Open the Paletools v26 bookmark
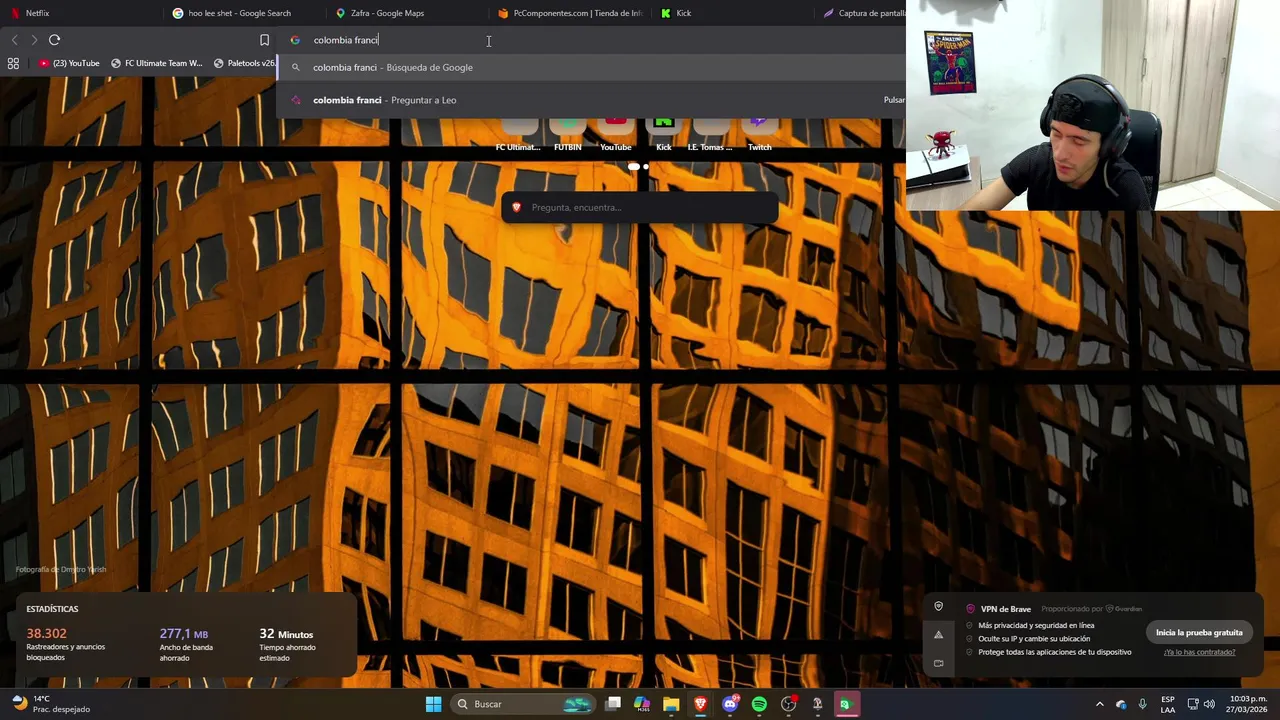The image size is (1280, 720). pyautogui.click(x=245, y=63)
